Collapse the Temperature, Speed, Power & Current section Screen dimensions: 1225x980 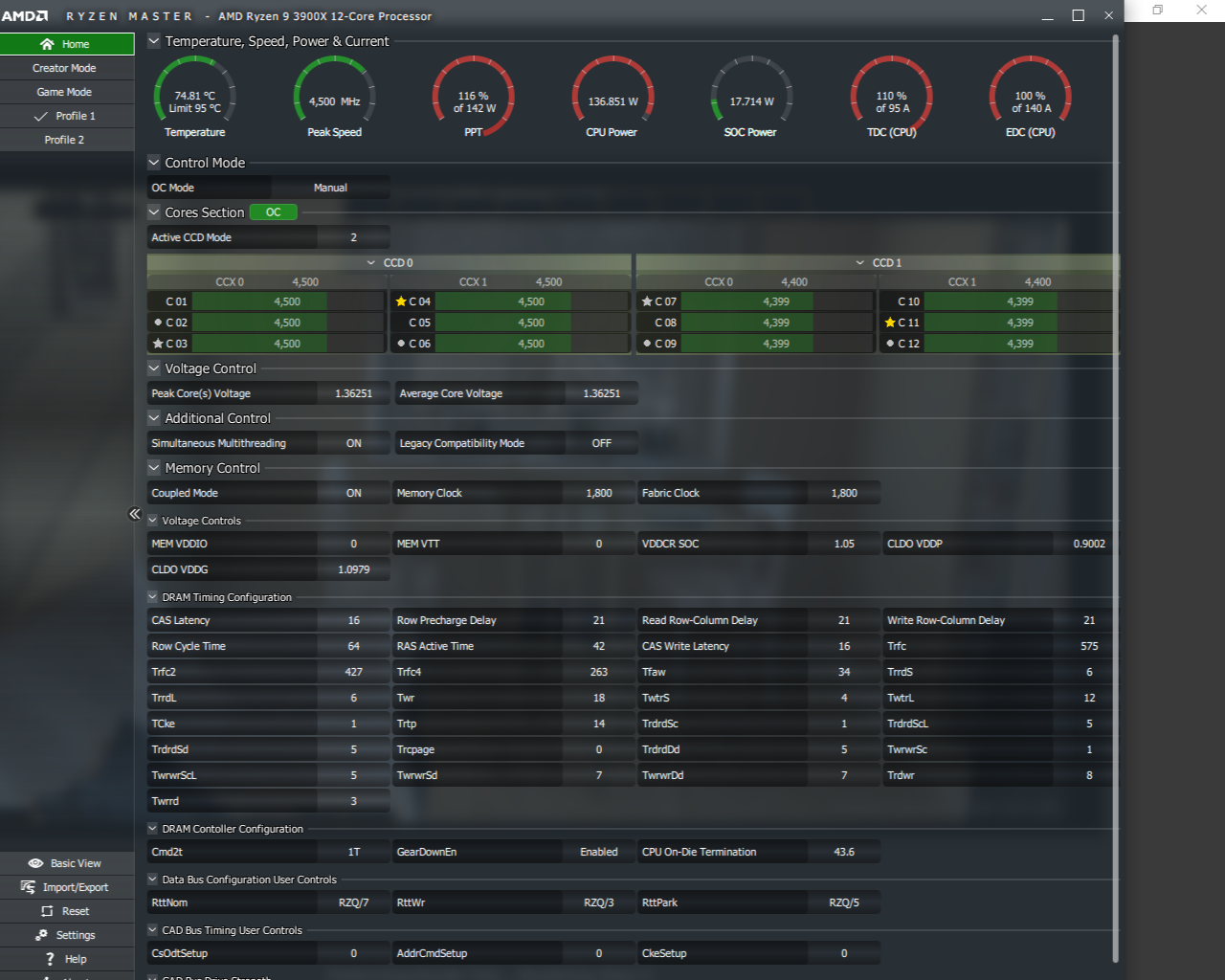154,41
